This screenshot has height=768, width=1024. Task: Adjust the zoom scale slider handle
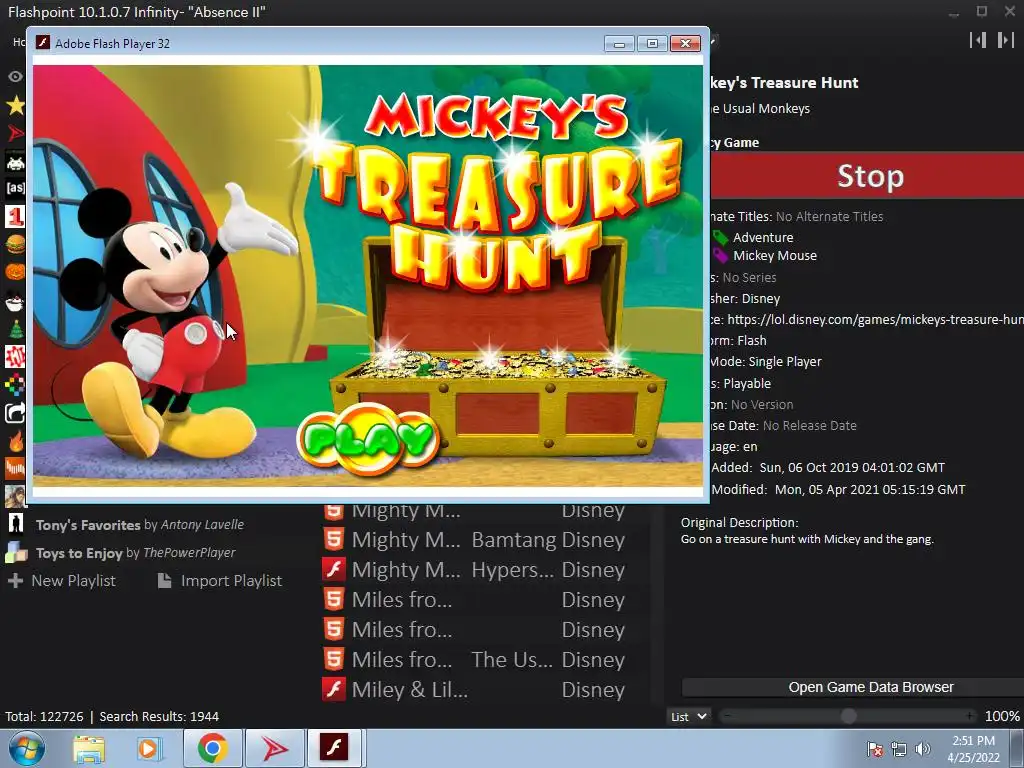pyautogui.click(x=848, y=716)
